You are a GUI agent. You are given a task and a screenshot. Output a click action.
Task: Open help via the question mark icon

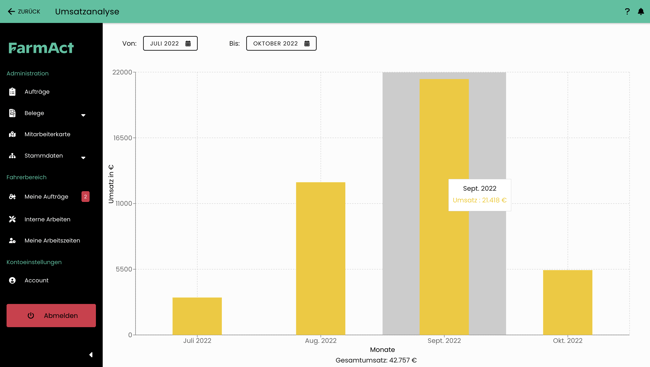[x=627, y=12]
